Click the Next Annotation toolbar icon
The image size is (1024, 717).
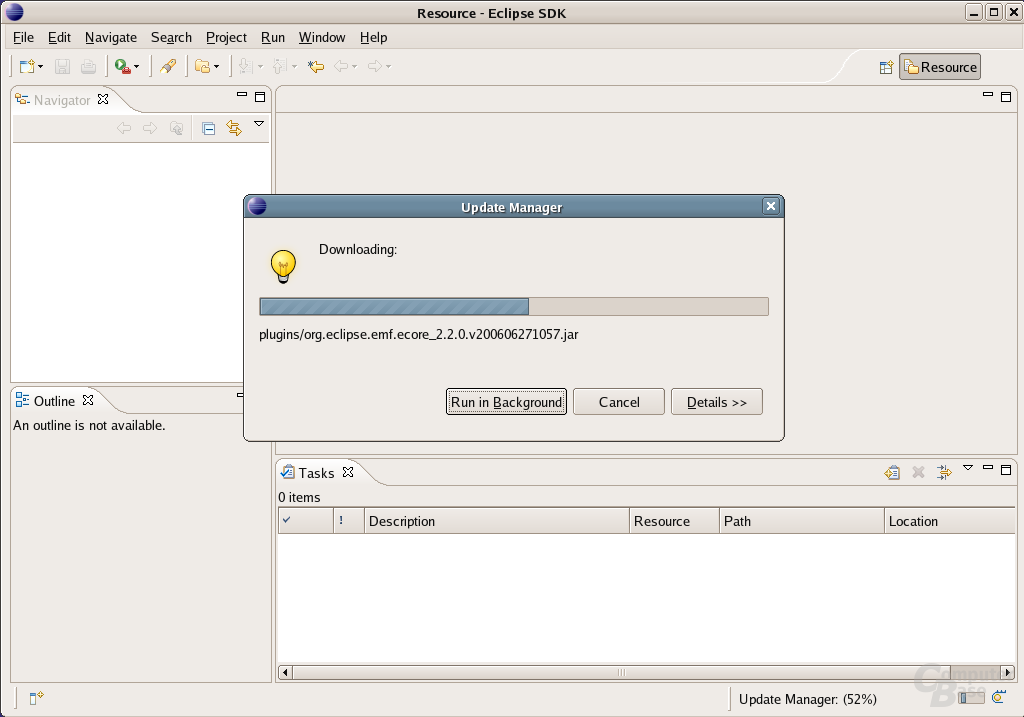click(x=246, y=67)
